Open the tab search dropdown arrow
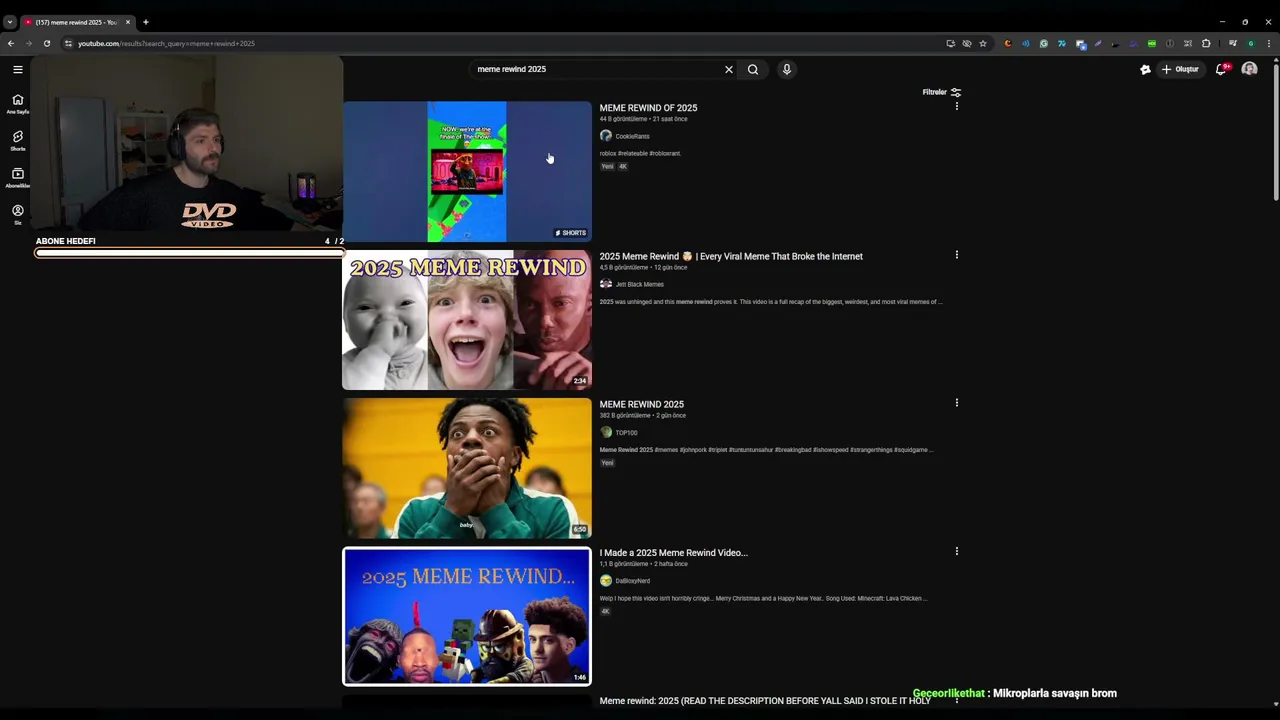 coord(9,21)
